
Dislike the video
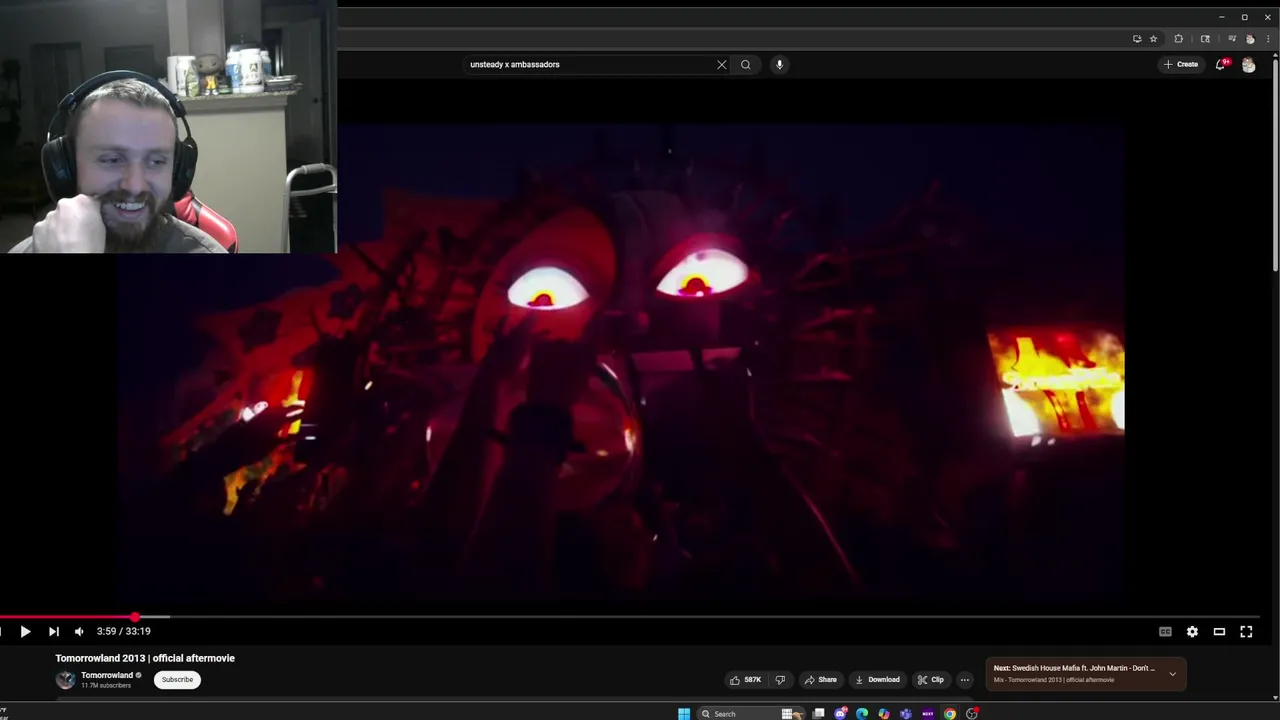781,680
